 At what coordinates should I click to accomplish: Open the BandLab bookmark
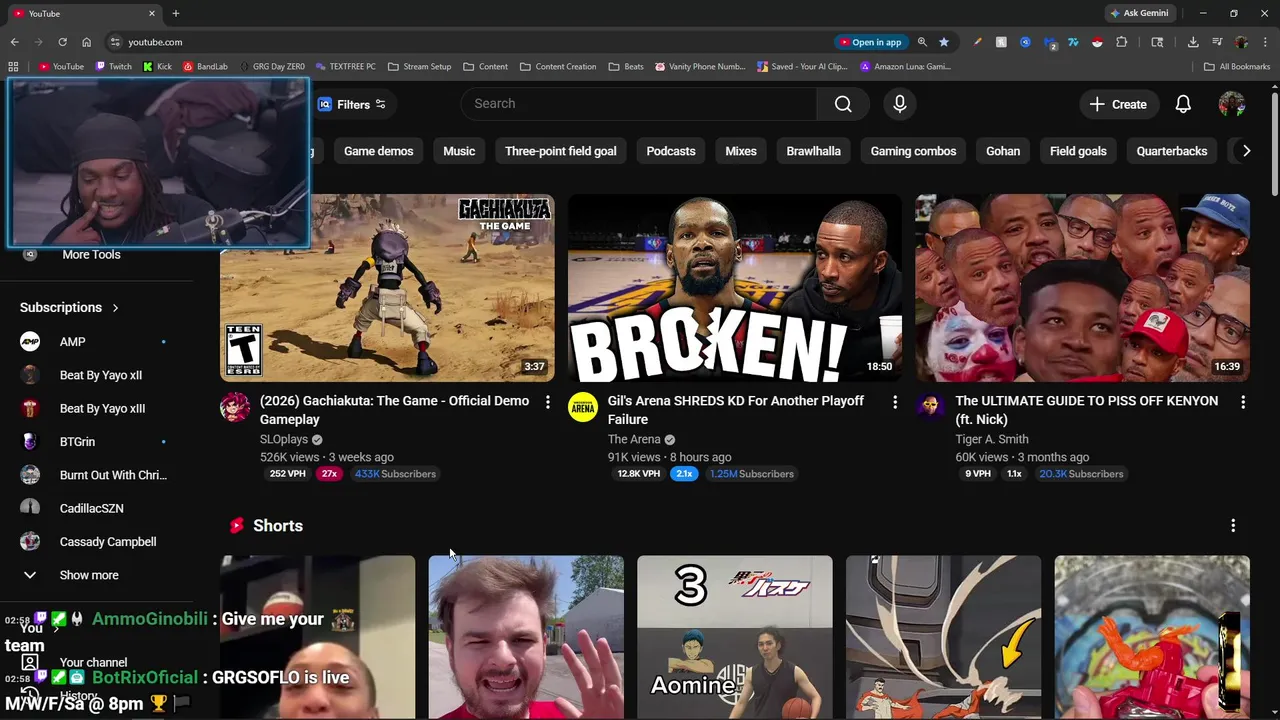pos(206,67)
